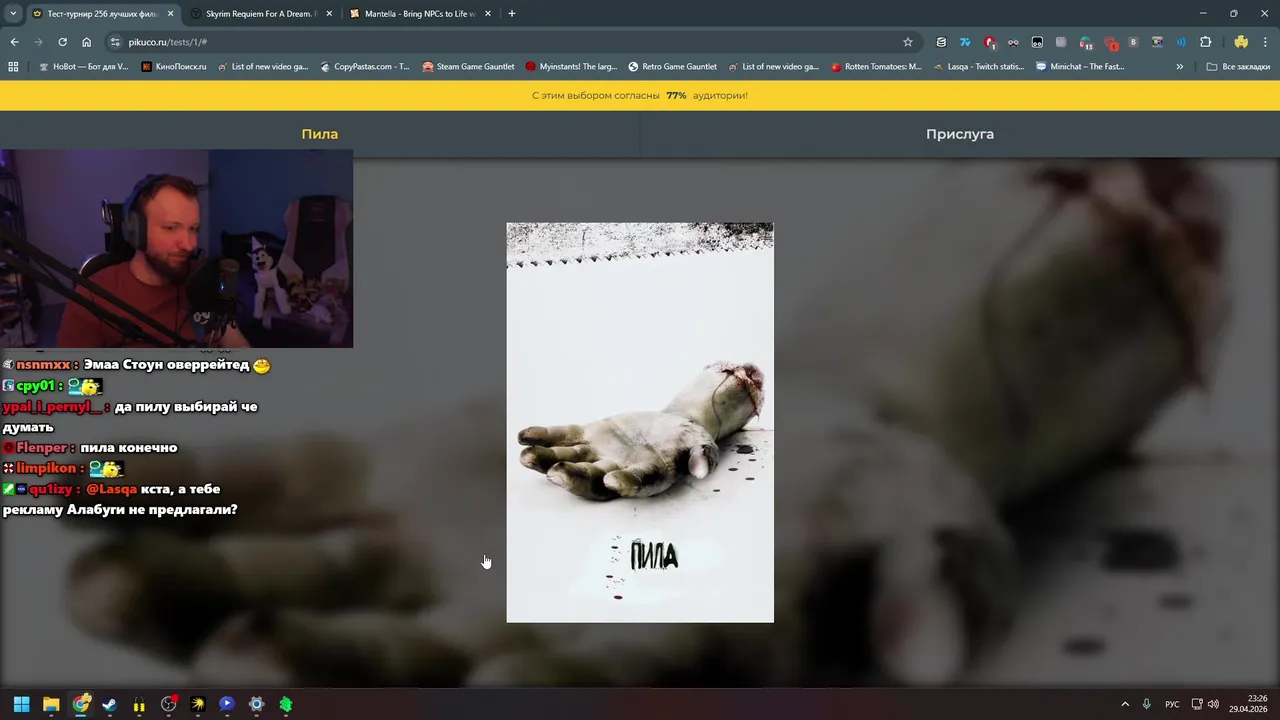
Task: Open the green taskbar app icon
Action: [285, 704]
